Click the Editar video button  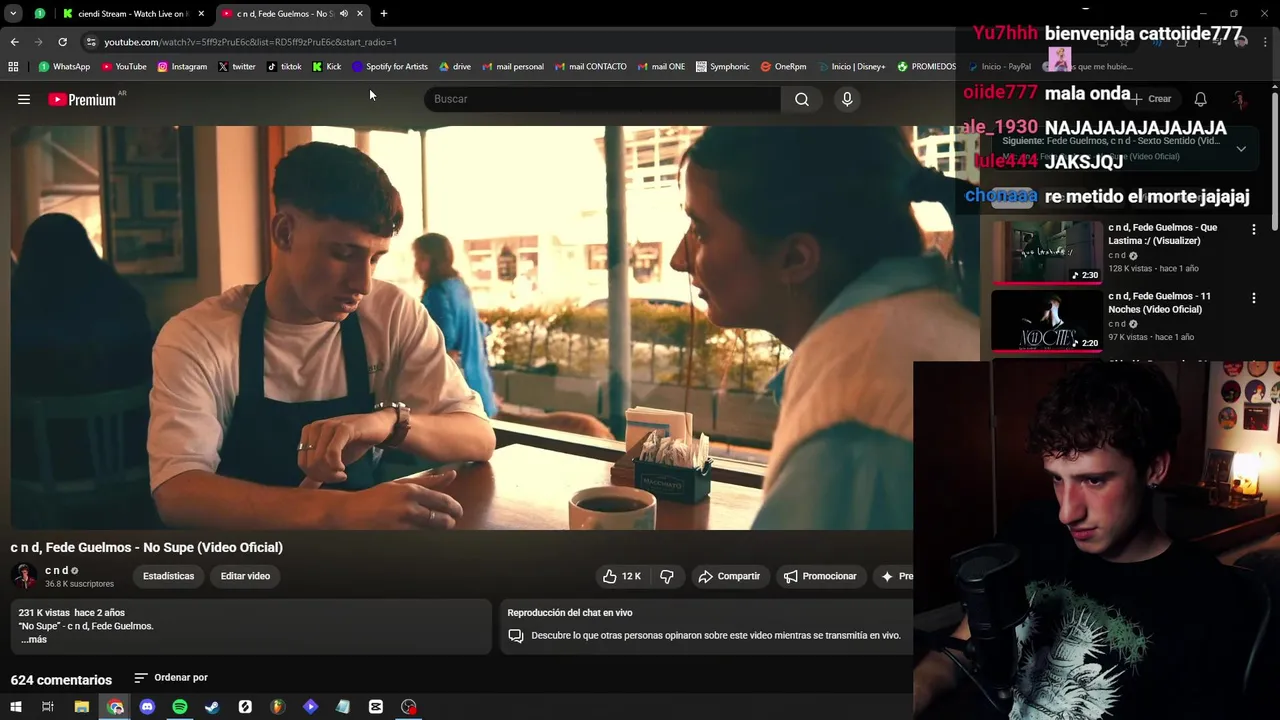point(245,576)
